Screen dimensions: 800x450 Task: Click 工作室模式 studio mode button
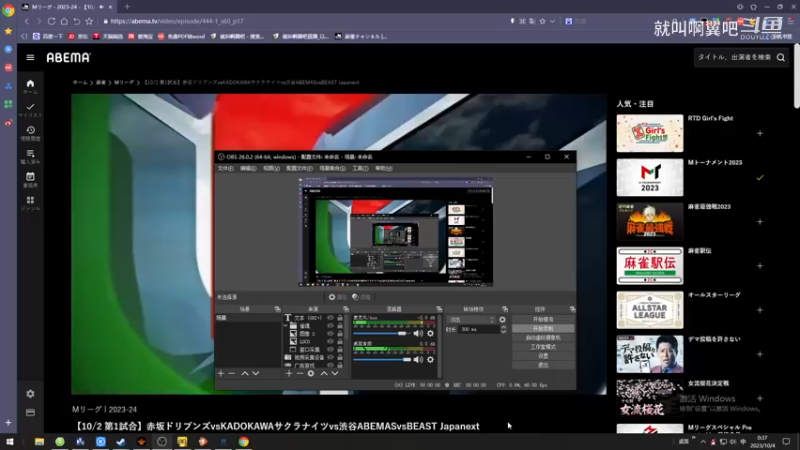tap(543, 347)
